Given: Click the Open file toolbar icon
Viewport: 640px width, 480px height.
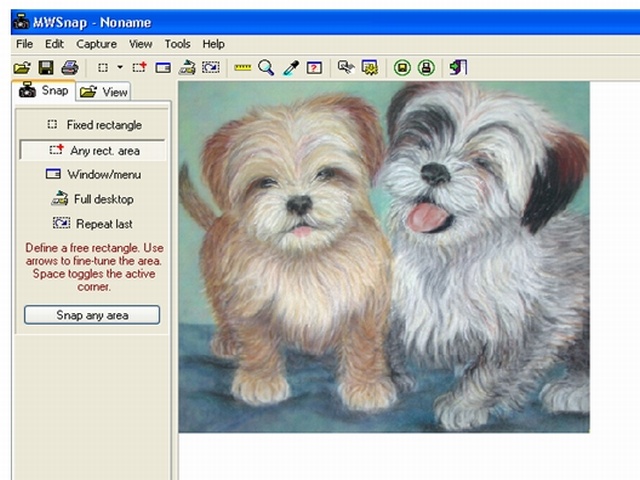Looking at the screenshot, I should pos(22,68).
